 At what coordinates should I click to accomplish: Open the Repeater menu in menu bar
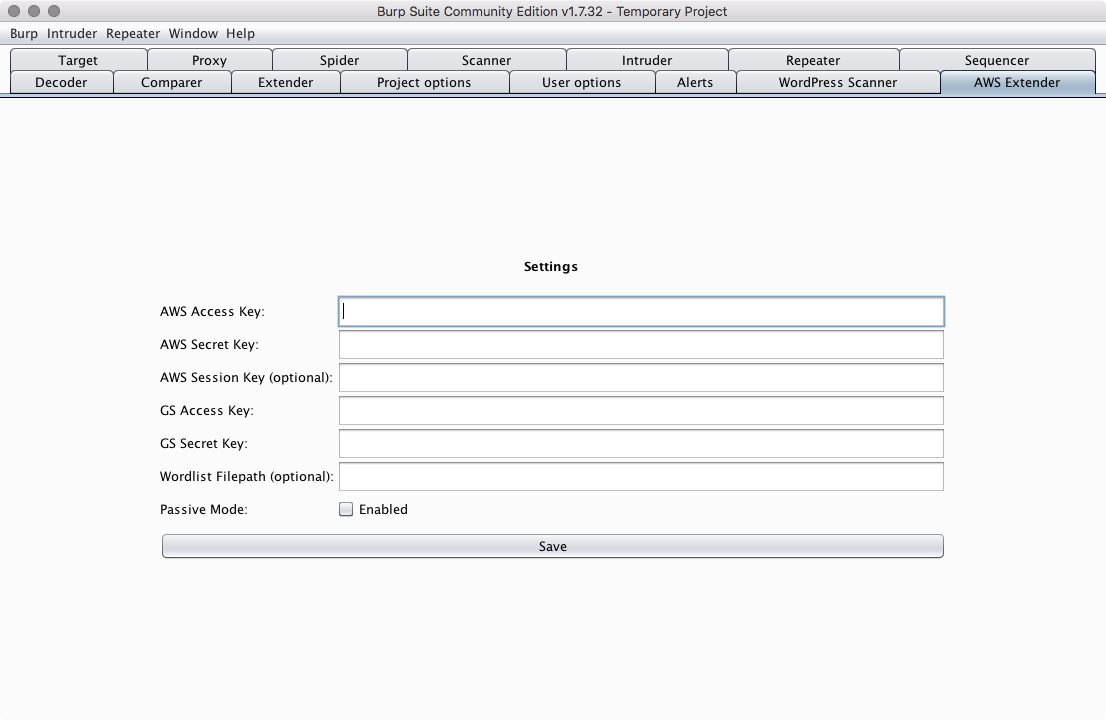tap(133, 33)
